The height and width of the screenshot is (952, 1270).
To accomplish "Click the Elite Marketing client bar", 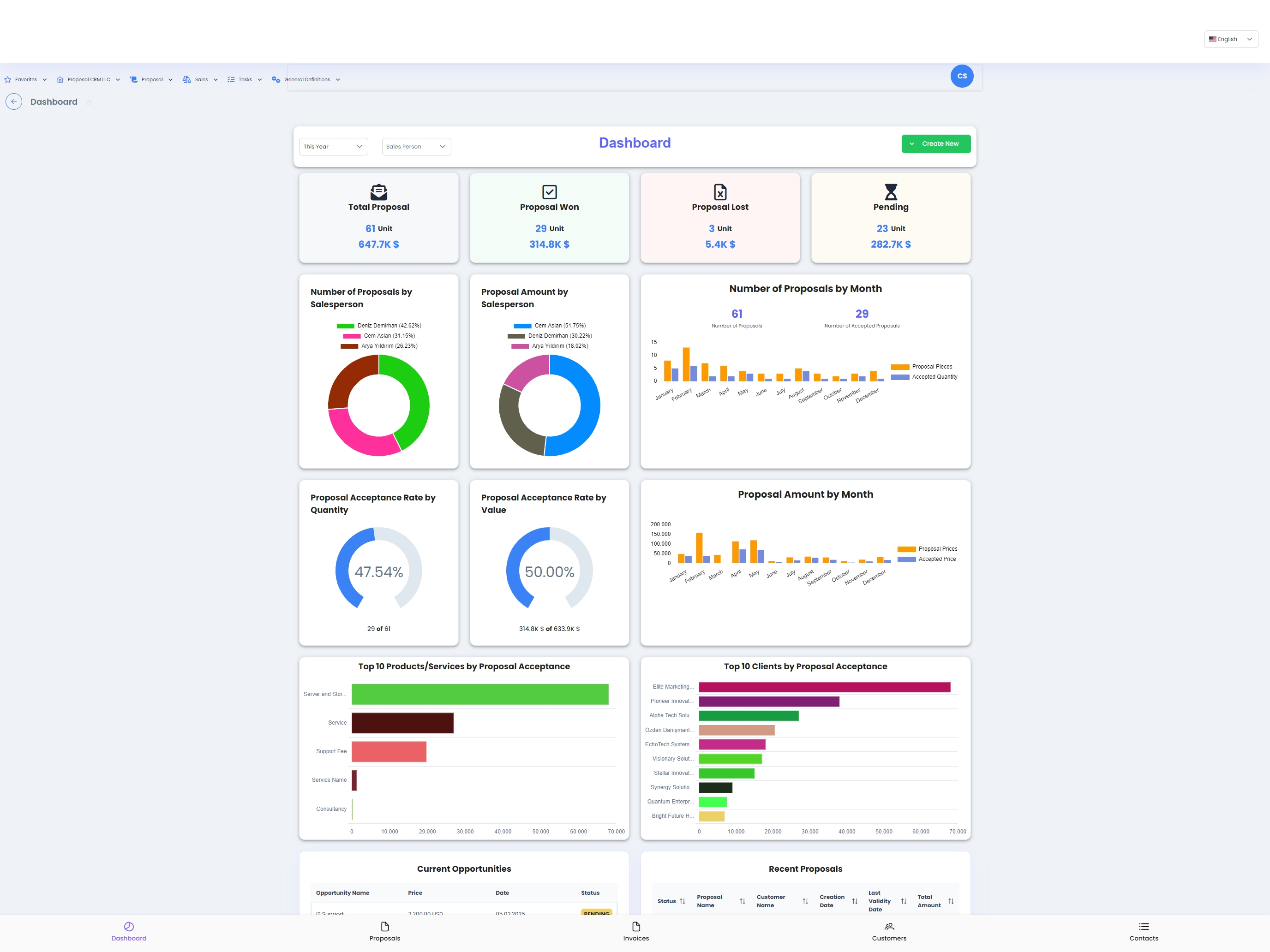I will click(x=825, y=687).
